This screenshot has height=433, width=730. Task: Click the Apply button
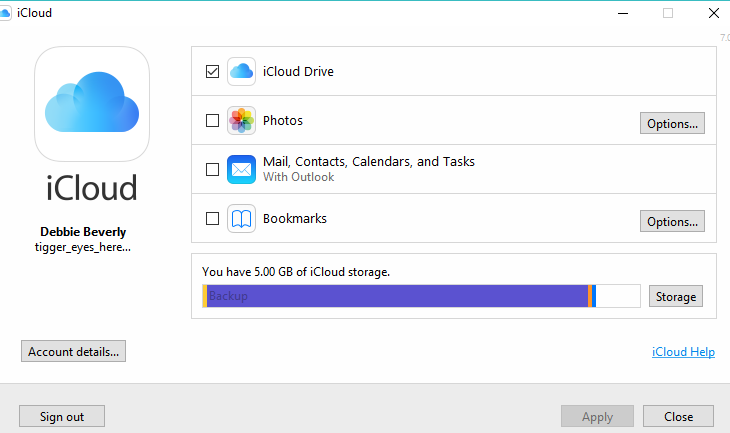[x=597, y=416]
